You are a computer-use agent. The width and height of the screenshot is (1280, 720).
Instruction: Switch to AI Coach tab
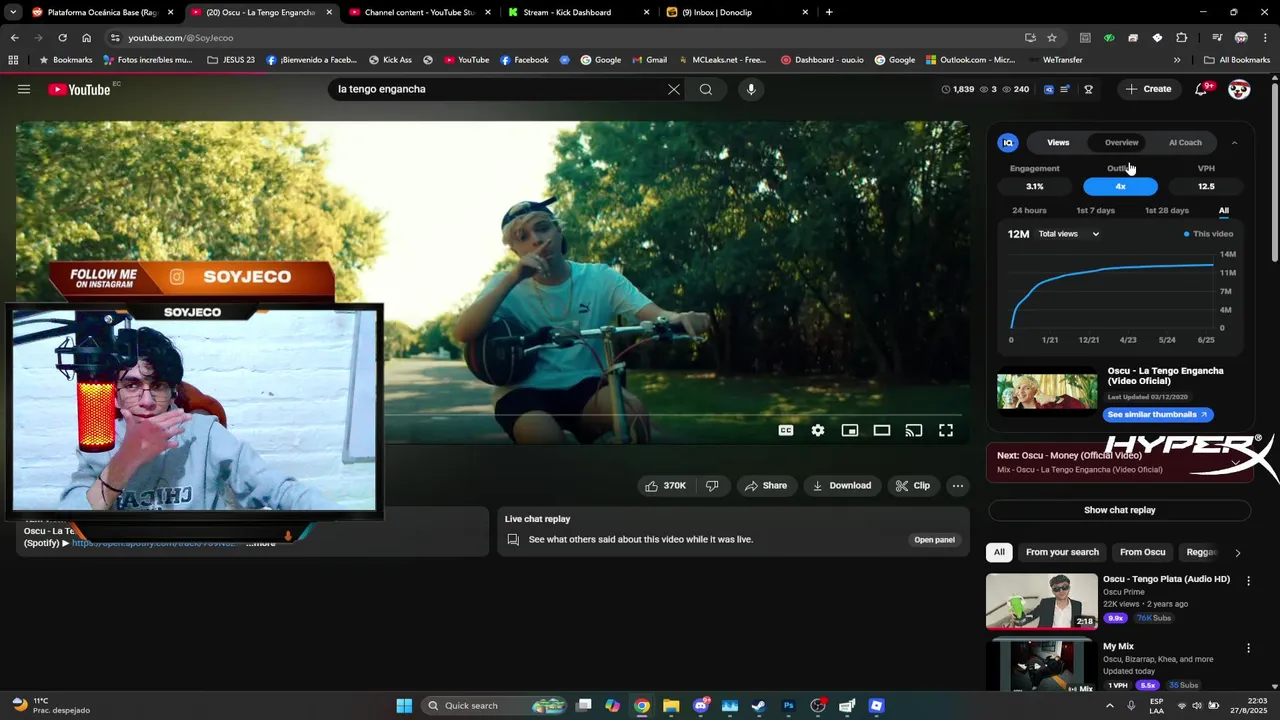point(1185,142)
